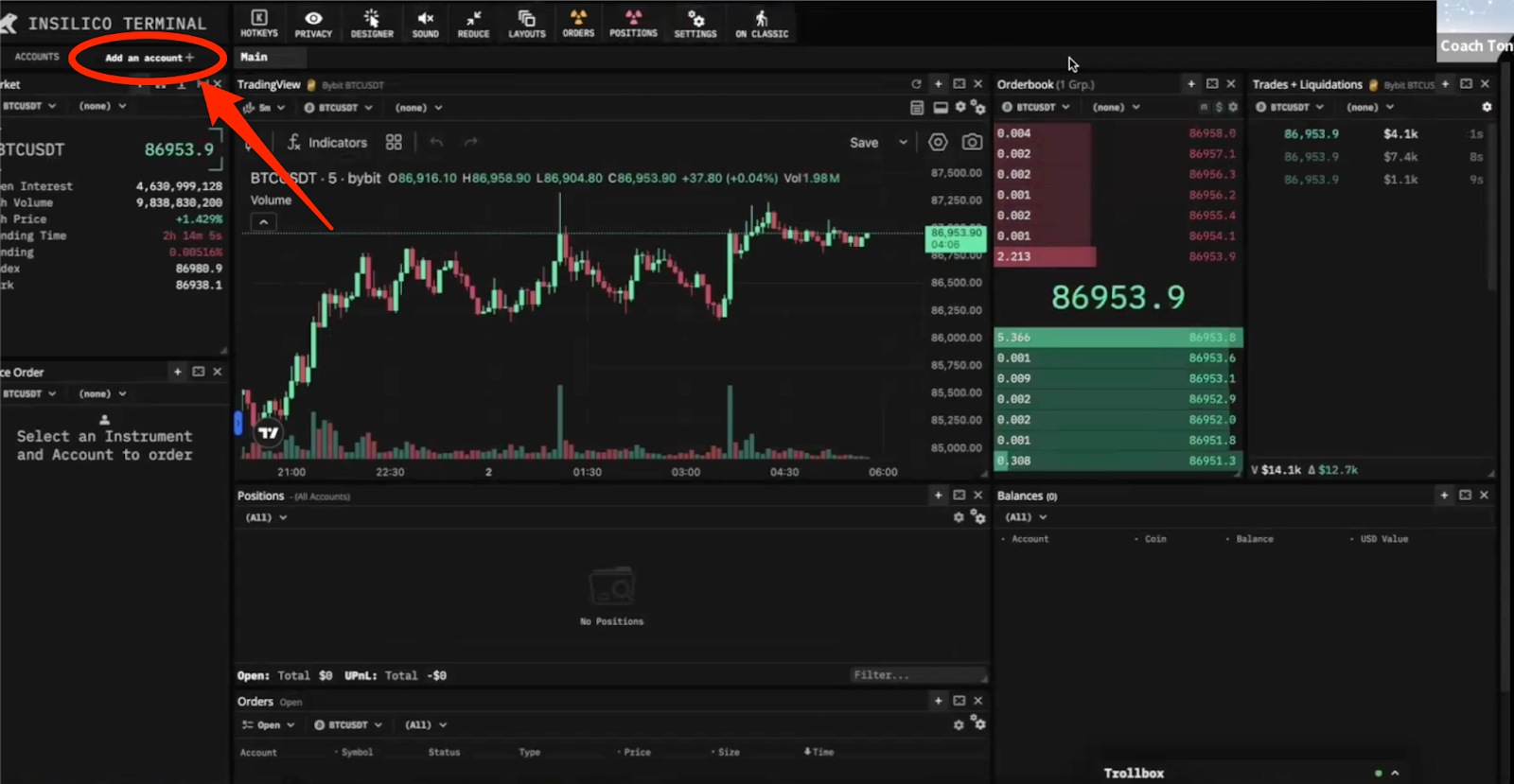Click ask price 86958.0 in orderbook
Viewport: 1514px width, 784px height.
(x=1212, y=133)
